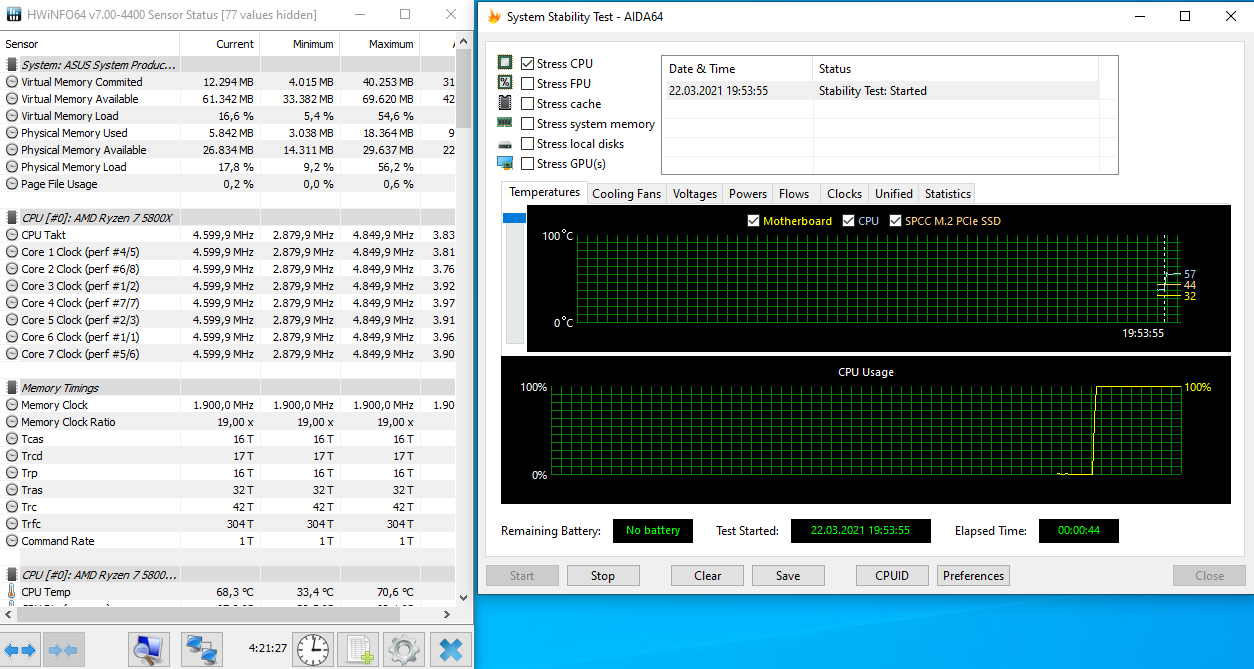Open the Powers tab

pyautogui.click(x=748, y=194)
